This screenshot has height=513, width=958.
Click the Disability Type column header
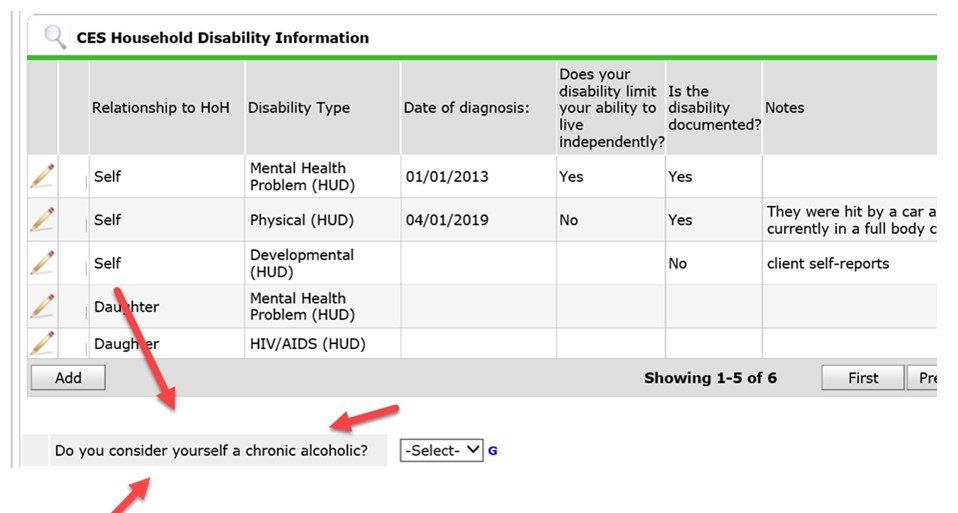coord(299,108)
